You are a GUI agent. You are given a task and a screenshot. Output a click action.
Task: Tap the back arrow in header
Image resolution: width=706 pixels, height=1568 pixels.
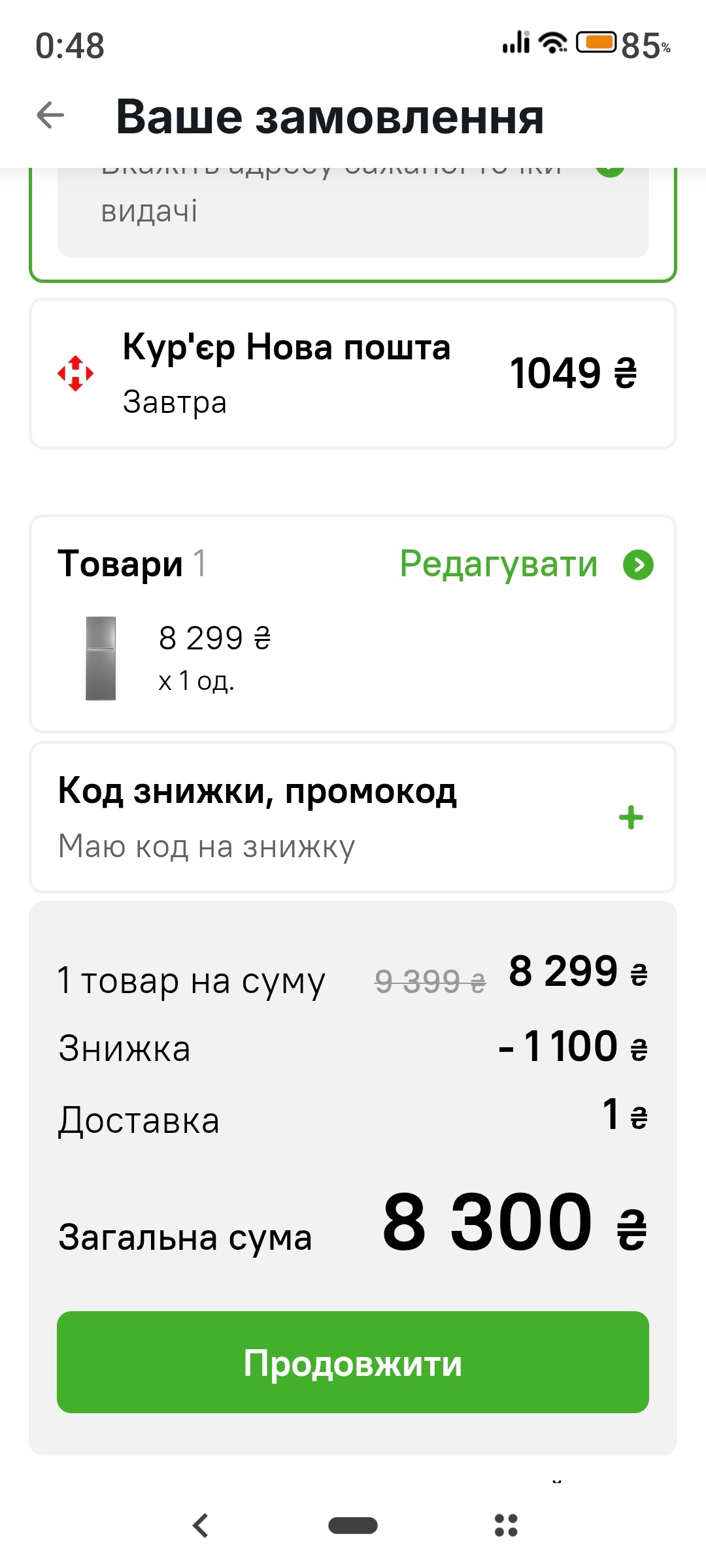pos(50,116)
